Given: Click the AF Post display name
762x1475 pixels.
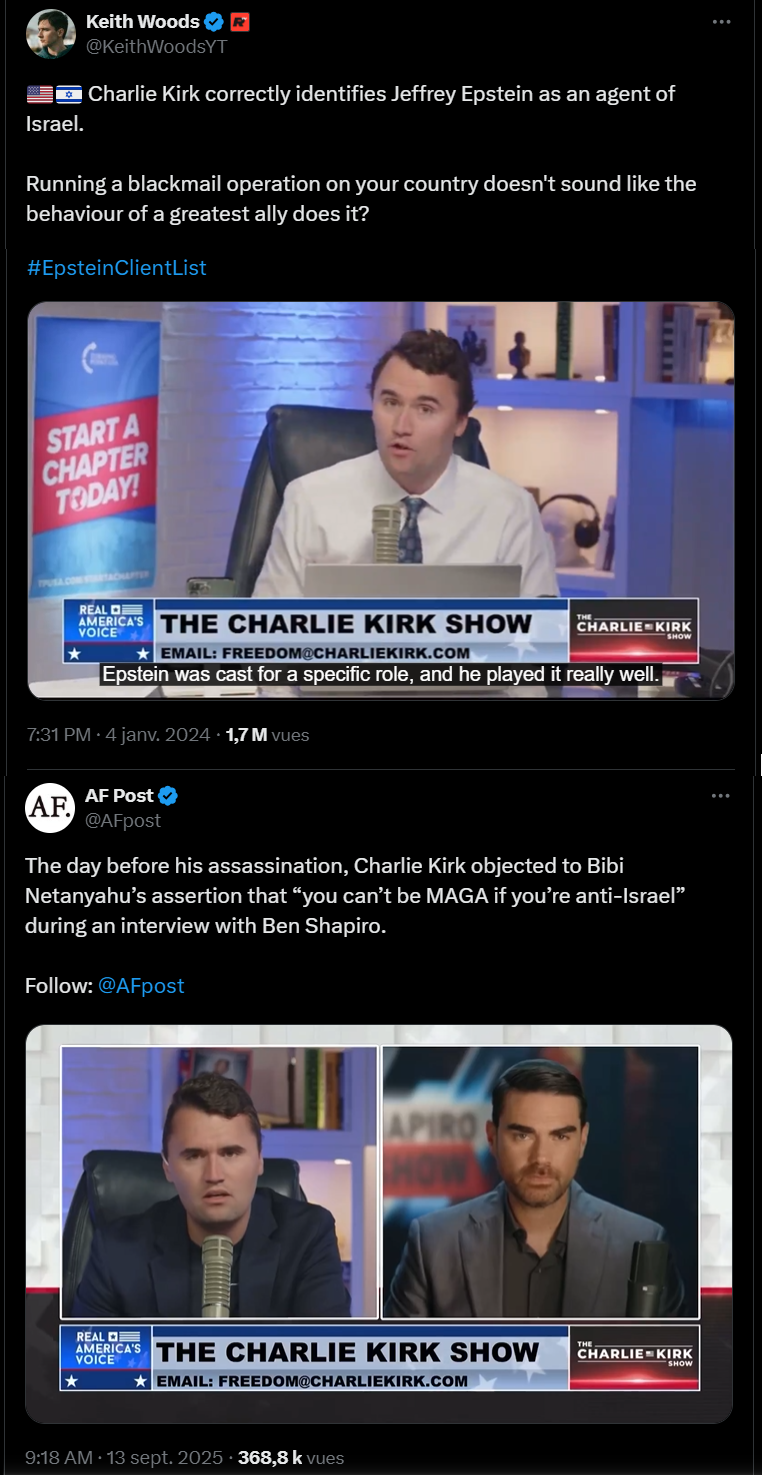Looking at the screenshot, I should coord(120,796).
